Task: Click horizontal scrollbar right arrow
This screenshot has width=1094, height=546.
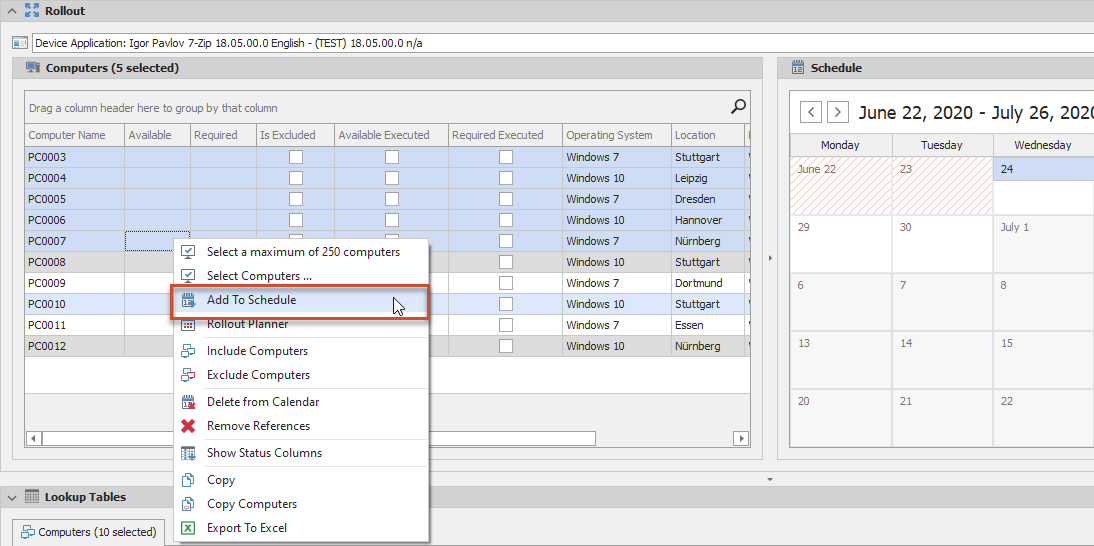Action: coord(741,438)
